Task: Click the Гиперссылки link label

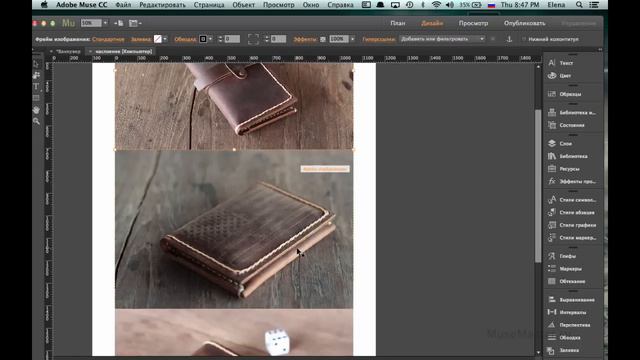Action: [x=379, y=39]
